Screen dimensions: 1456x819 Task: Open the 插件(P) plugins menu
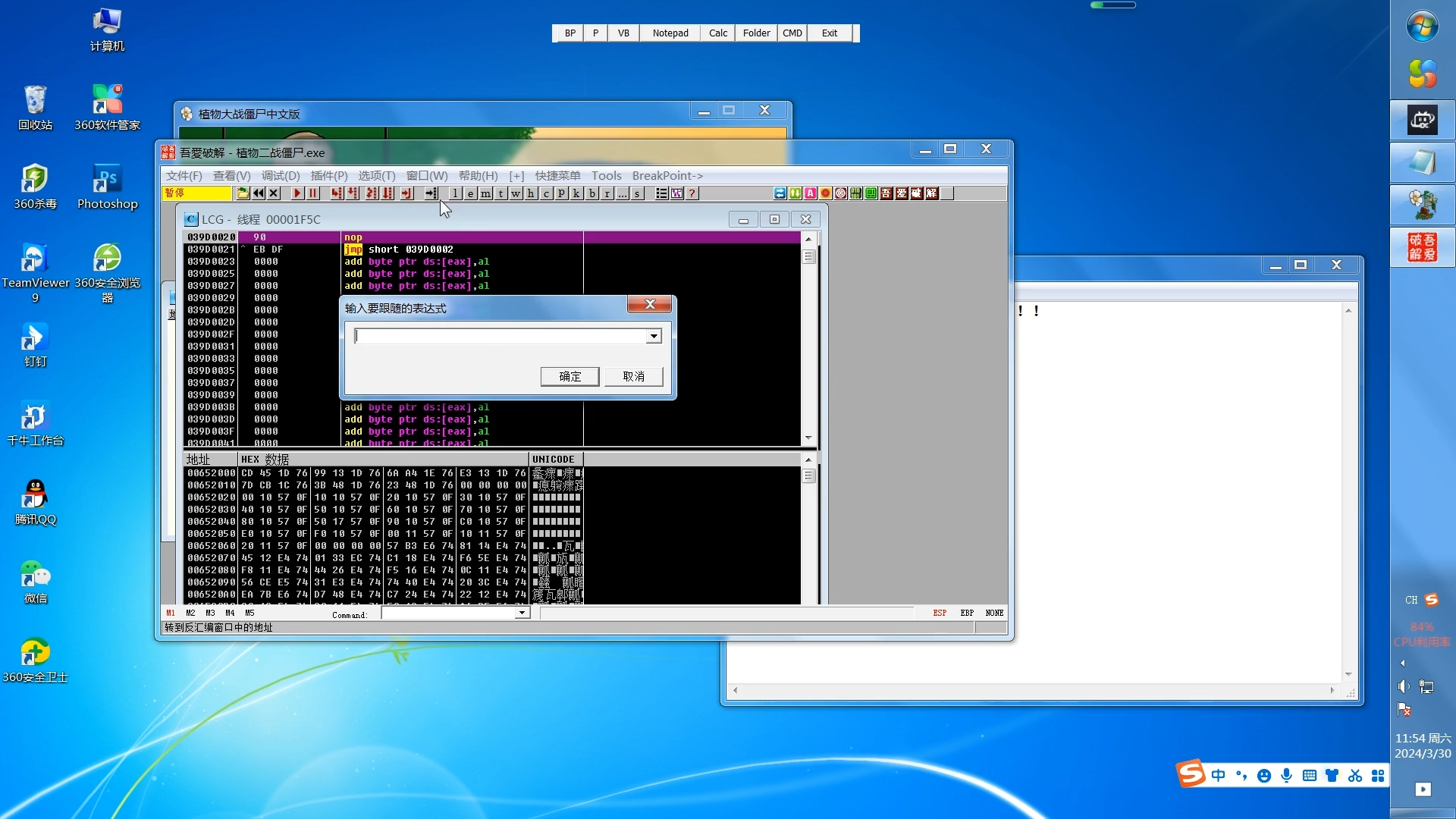(329, 175)
